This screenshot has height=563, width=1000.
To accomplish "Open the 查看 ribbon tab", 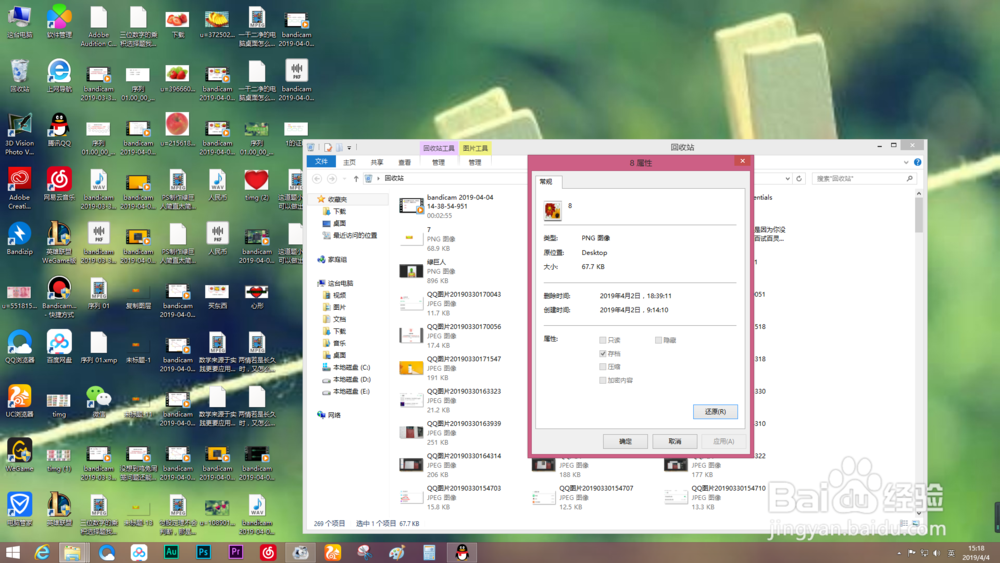I will point(405,163).
